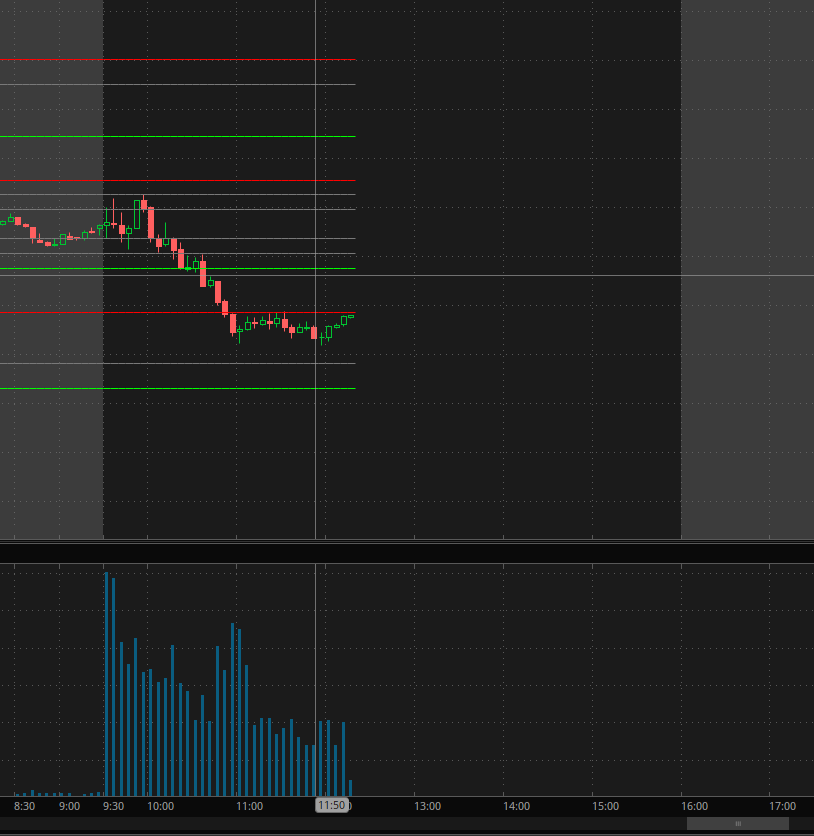Click the 17:00 label on the time axis
This screenshot has height=836, width=814.
pyautogui.click(x=783, y=806)
